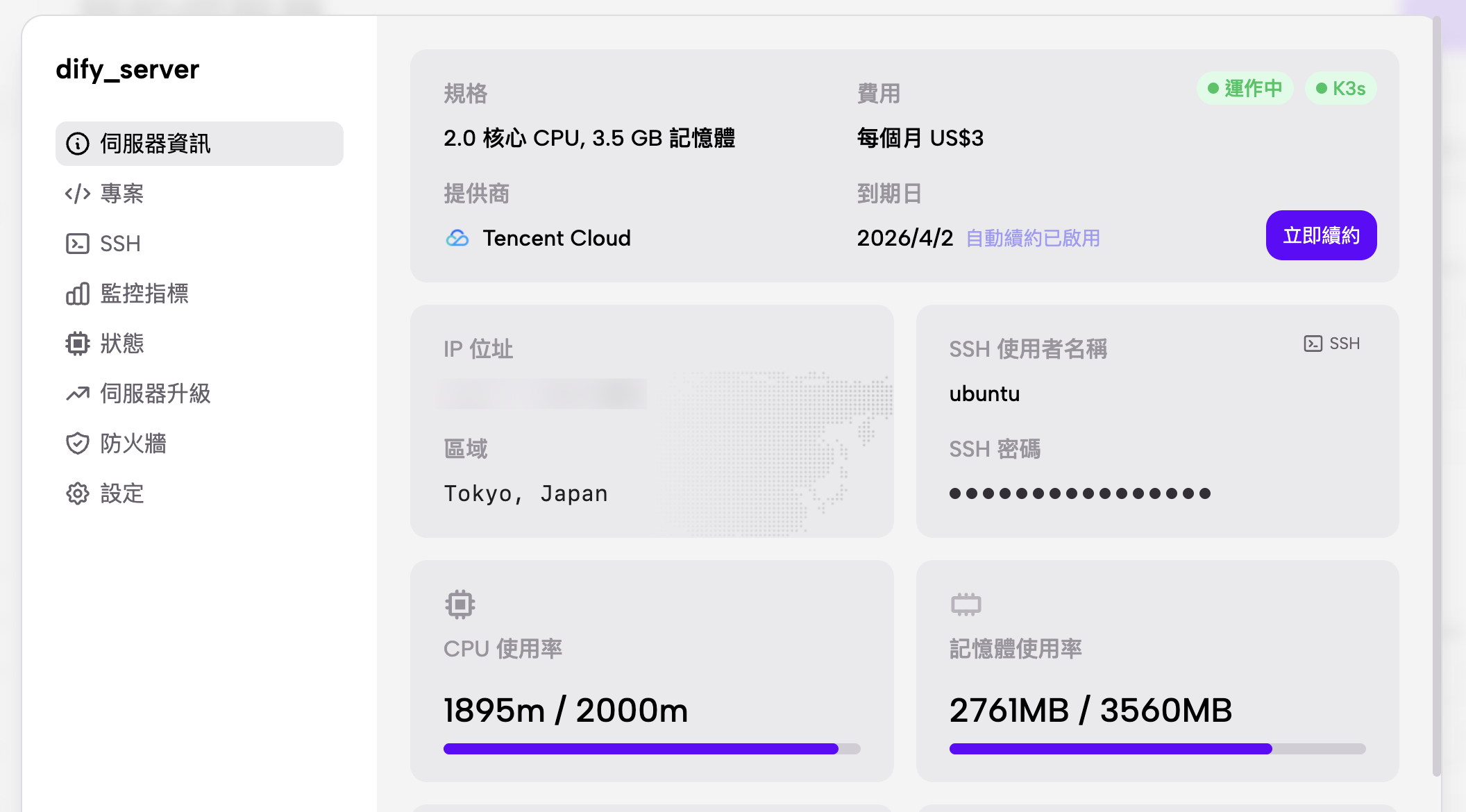Open the 監控指標 page
1466x812 pixels.
199,294
